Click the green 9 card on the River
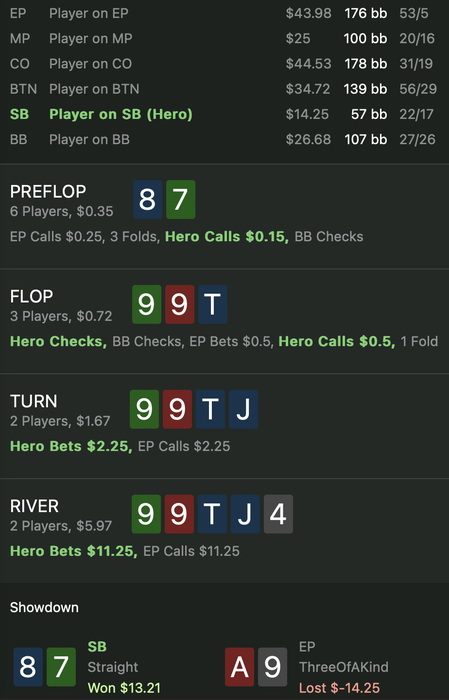Image resolution: width=449 pixels, height=700 pixels. [146, 514]
